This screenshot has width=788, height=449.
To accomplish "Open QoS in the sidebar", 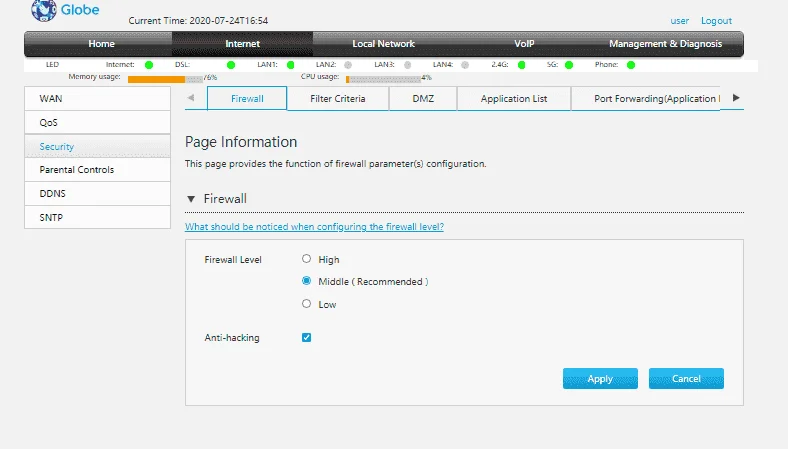I will (97, 123).
